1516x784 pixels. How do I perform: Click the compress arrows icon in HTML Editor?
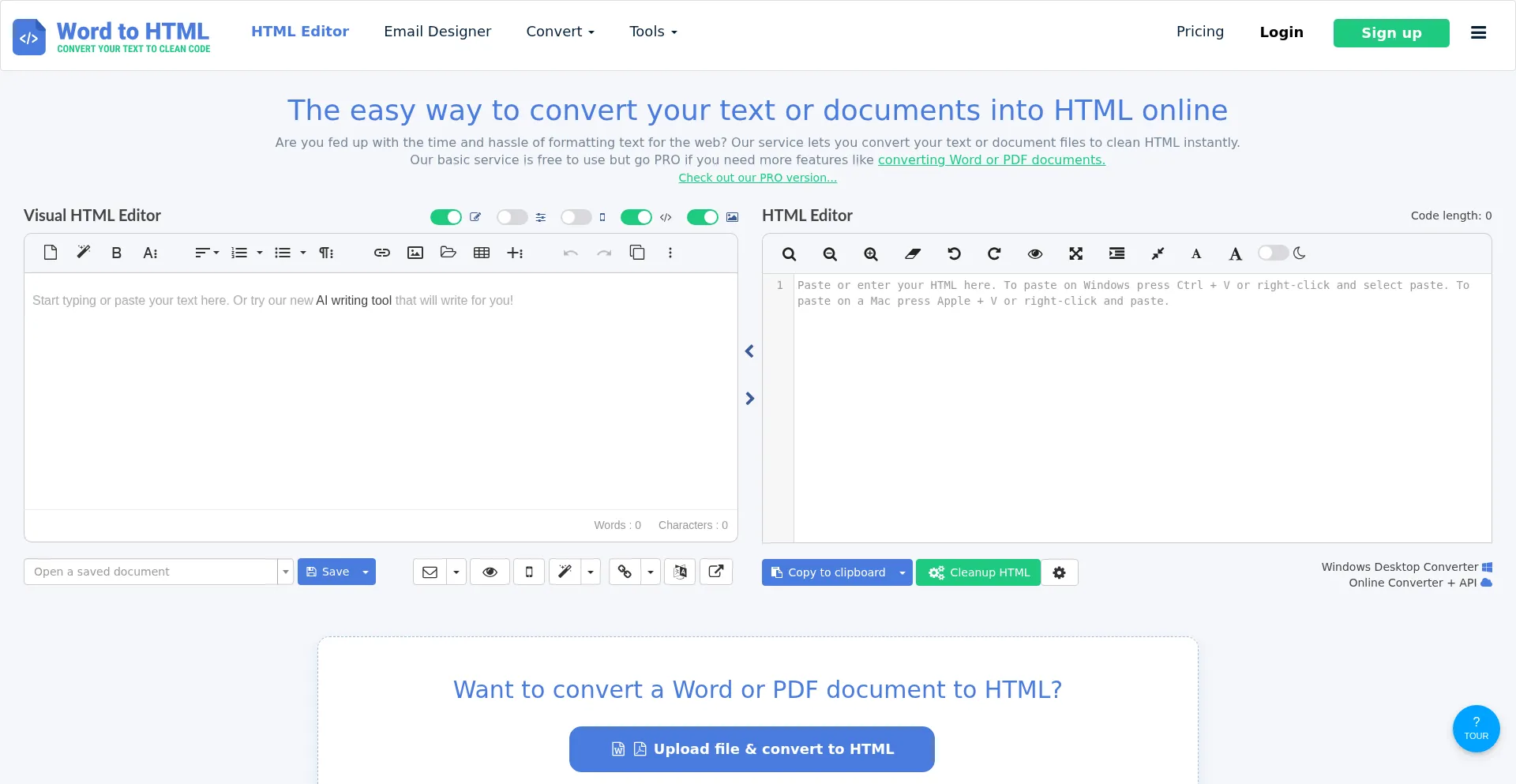(1158, 254)
